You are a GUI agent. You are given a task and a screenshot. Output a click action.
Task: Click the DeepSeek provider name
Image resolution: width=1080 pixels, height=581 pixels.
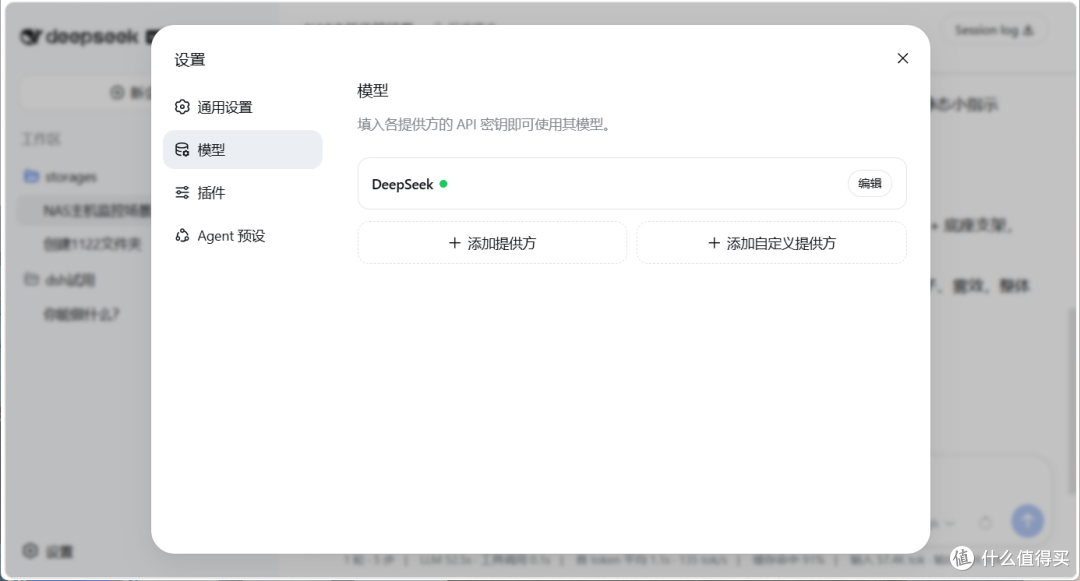[x=402, y=184]
